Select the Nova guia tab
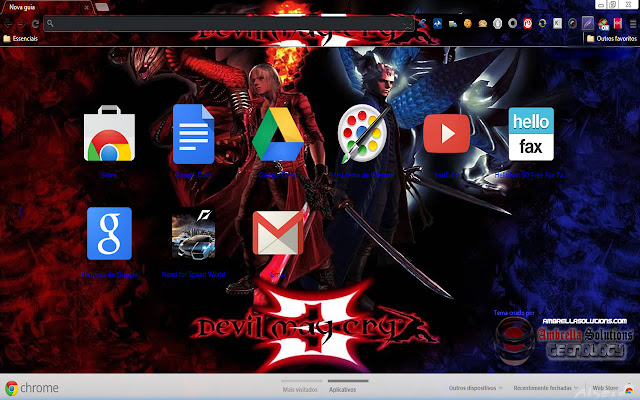 47,7
